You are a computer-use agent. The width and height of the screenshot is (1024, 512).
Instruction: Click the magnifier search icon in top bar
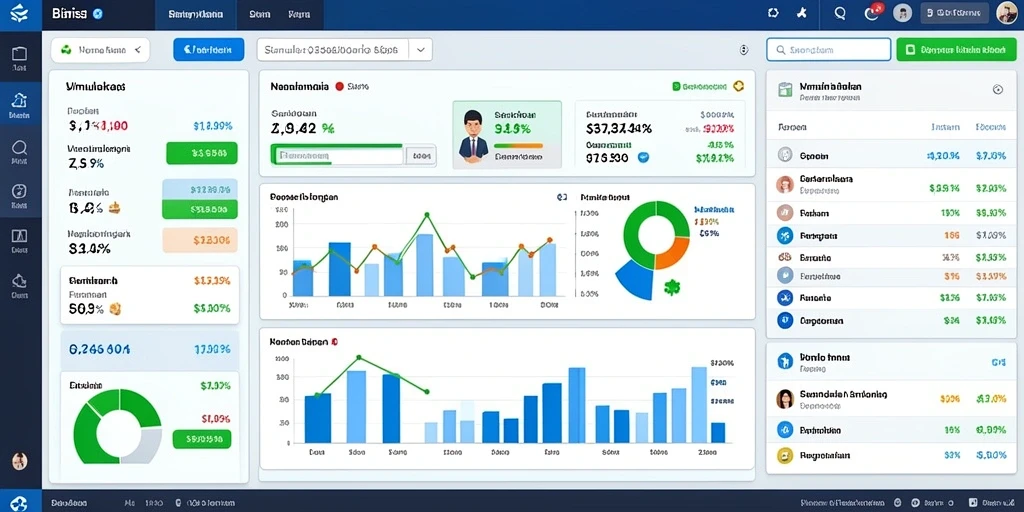pos(840,13)
